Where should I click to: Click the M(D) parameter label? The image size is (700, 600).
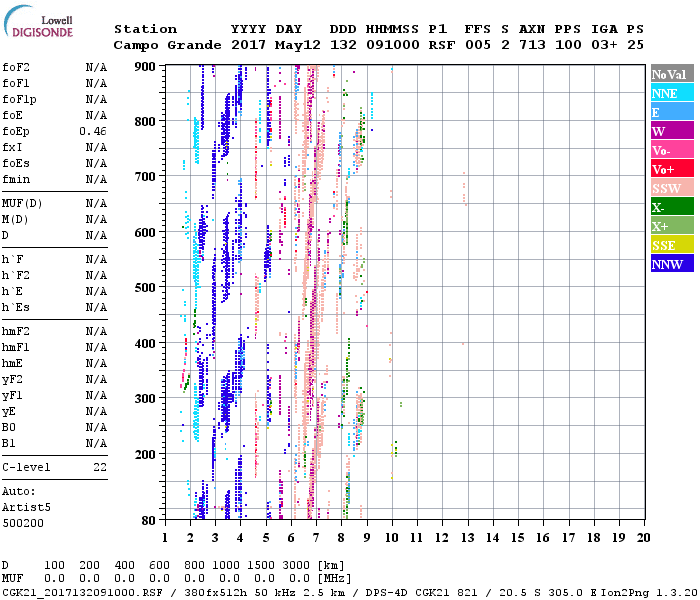[x=15, y=220]
